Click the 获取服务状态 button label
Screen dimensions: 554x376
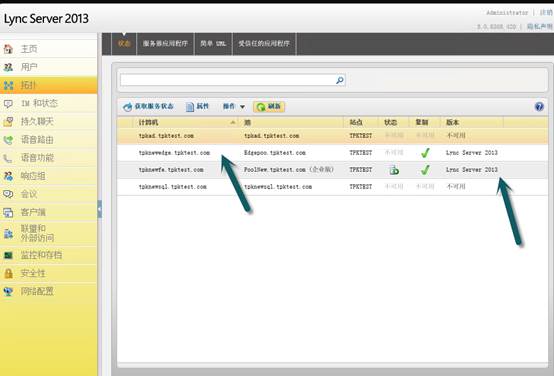tap(154, 106)
